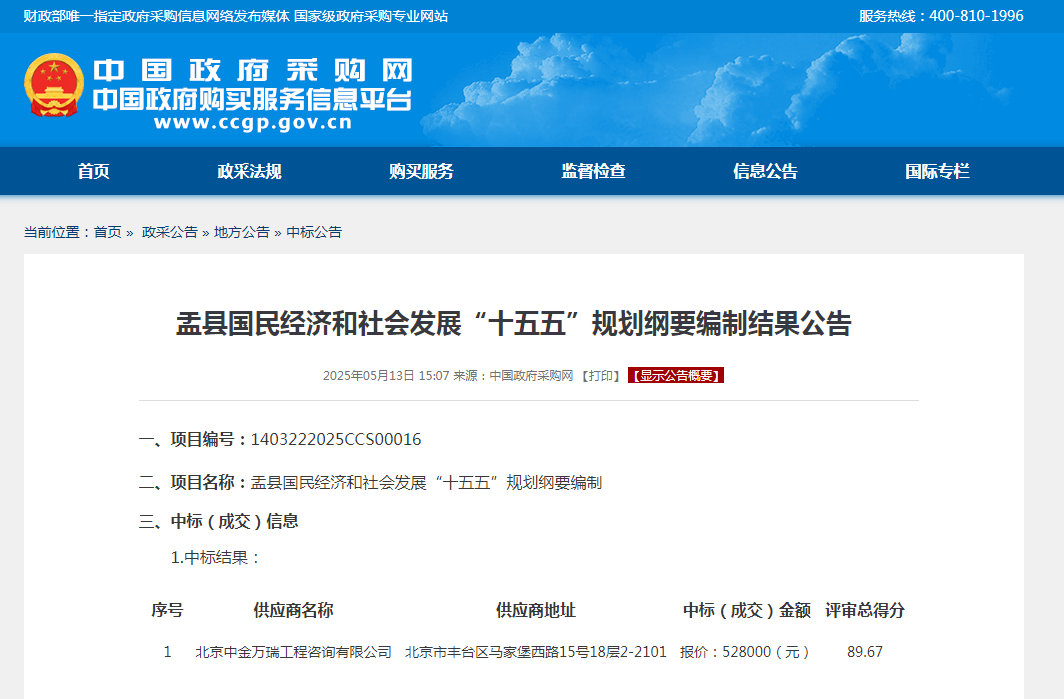Open the 信息公告 menu item
This screenshot has width=1064, height=699.
765,170
